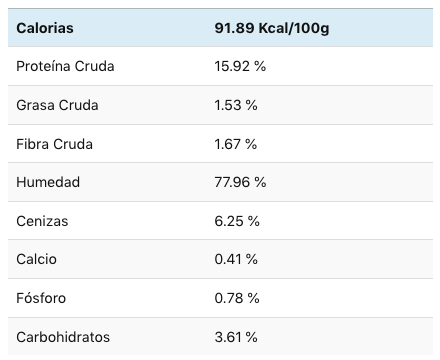The width and height of the screenshot is (440, 360).
Task: Click the Carbohidratos row label
Action: pyautogui.click(x=63, y=337)
